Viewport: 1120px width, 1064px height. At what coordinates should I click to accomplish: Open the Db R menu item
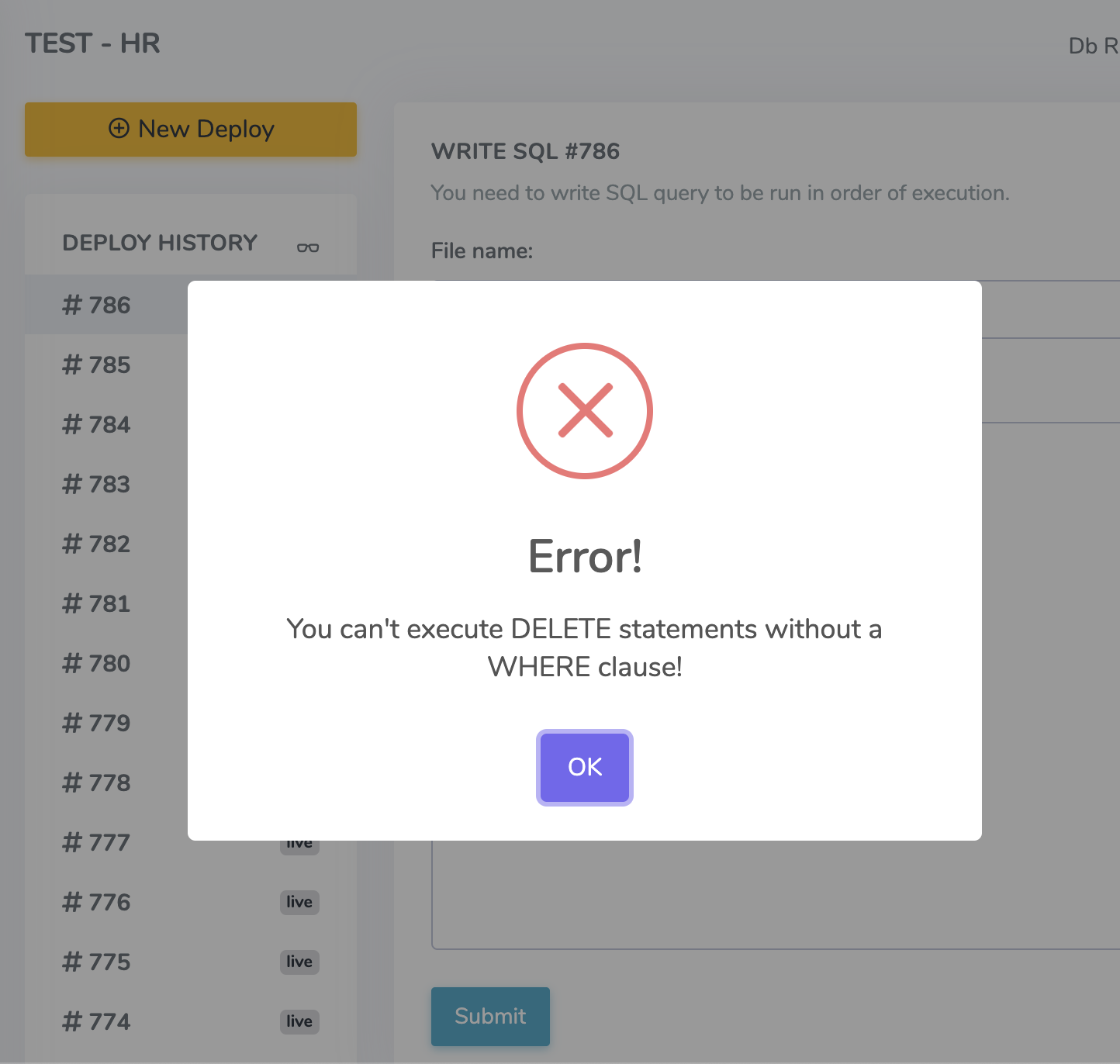tap(1092, 47)
